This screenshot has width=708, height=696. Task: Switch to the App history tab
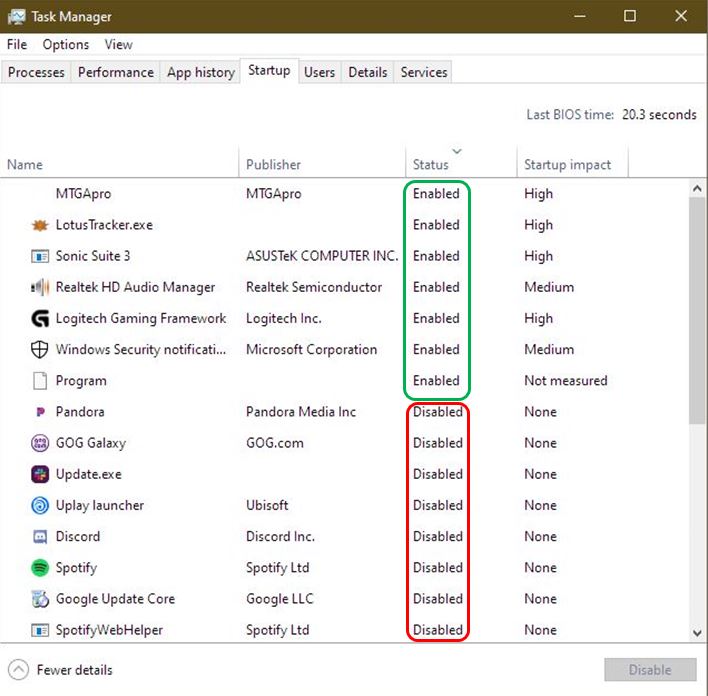[200, 72]
